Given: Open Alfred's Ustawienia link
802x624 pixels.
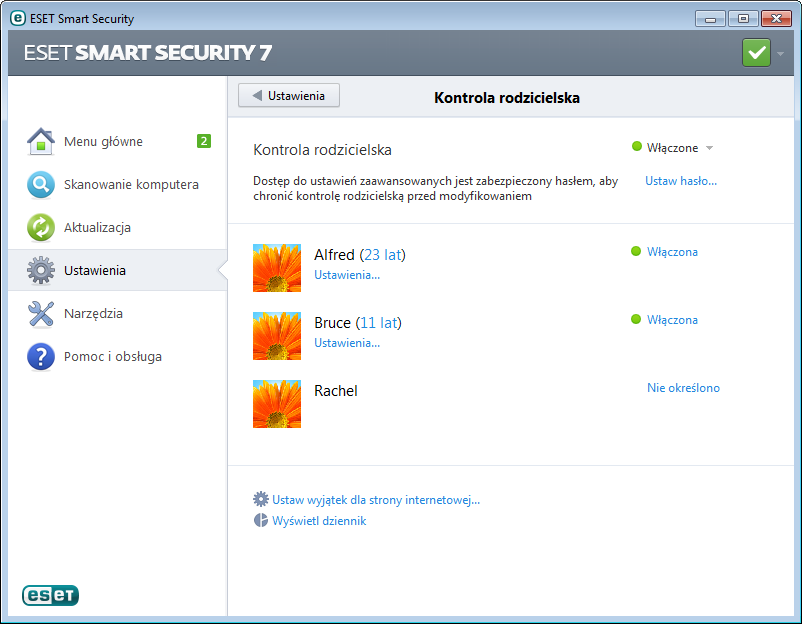Looking at the screenshot, I should tap(347, 275).
